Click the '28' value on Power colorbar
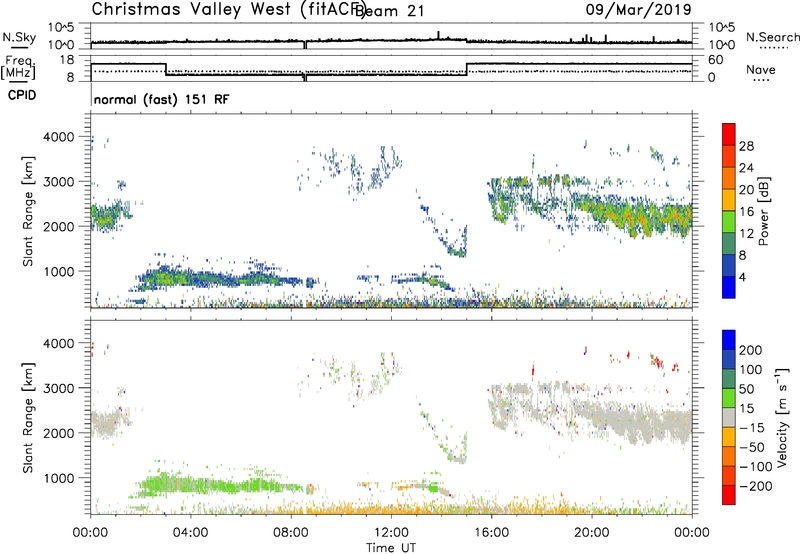Screen dimensions: 800x554 coord(746,146)
